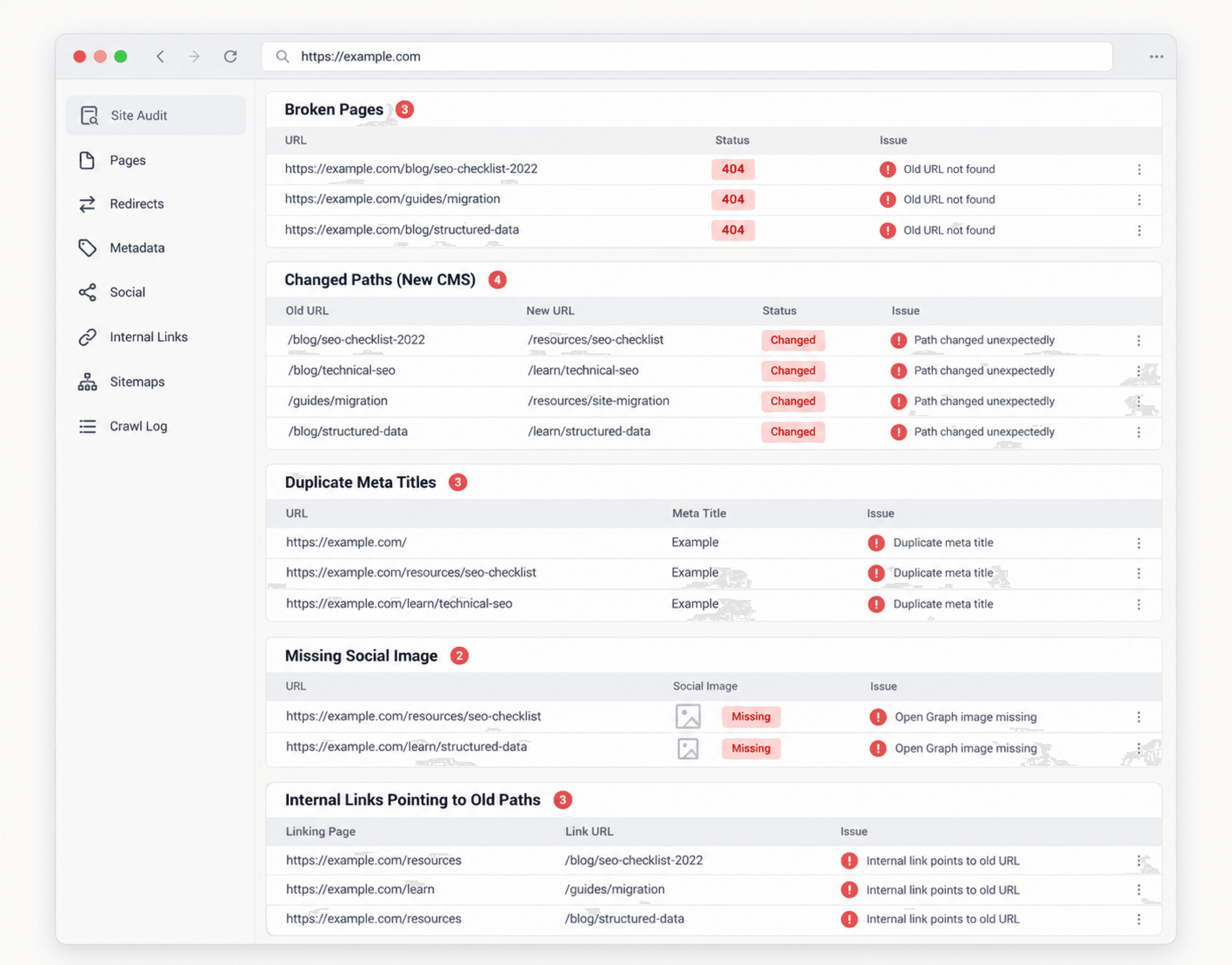Click image placeholder for resources/seo-checklist row

[688, 716]
